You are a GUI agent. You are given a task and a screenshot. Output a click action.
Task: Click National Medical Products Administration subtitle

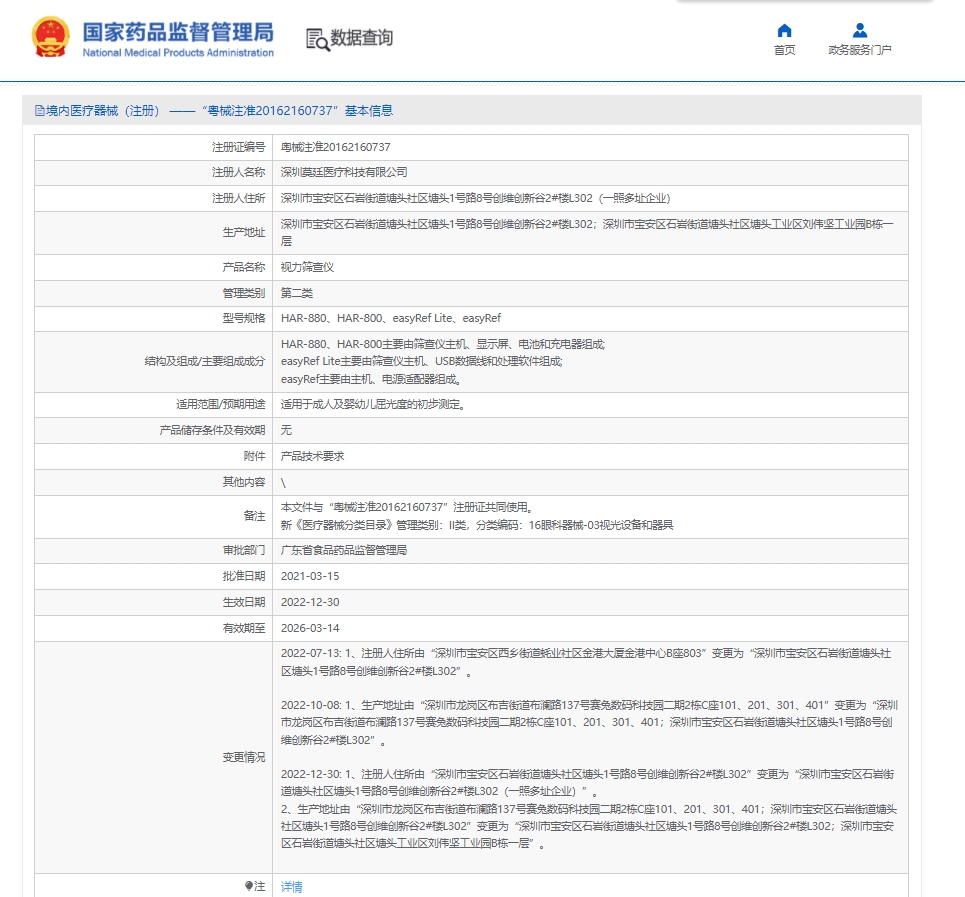tap(178, 53)
